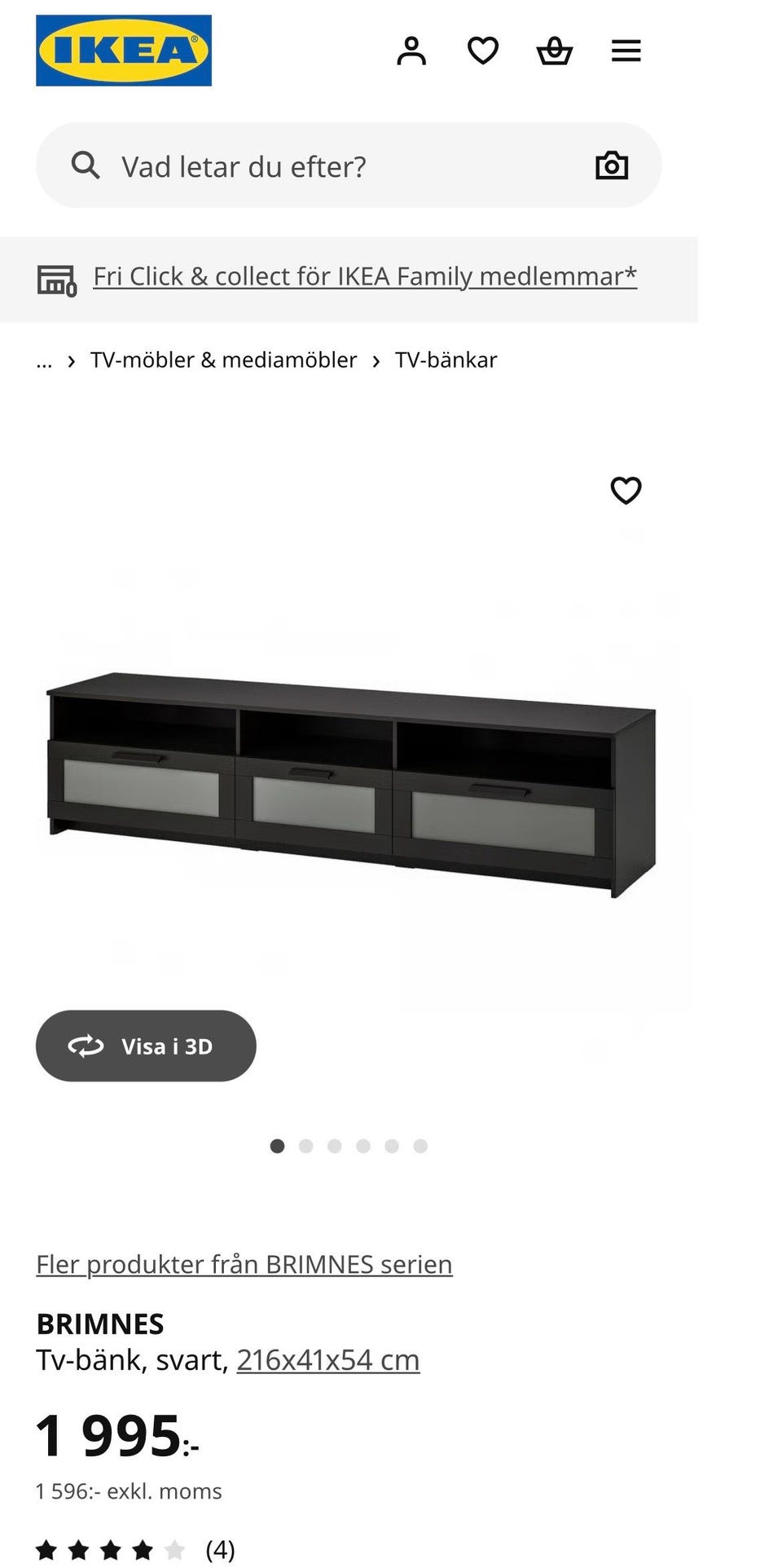Open the shopping basket icon
The height and width of the screenshot is (1568, 782).
tap(555, 51)
